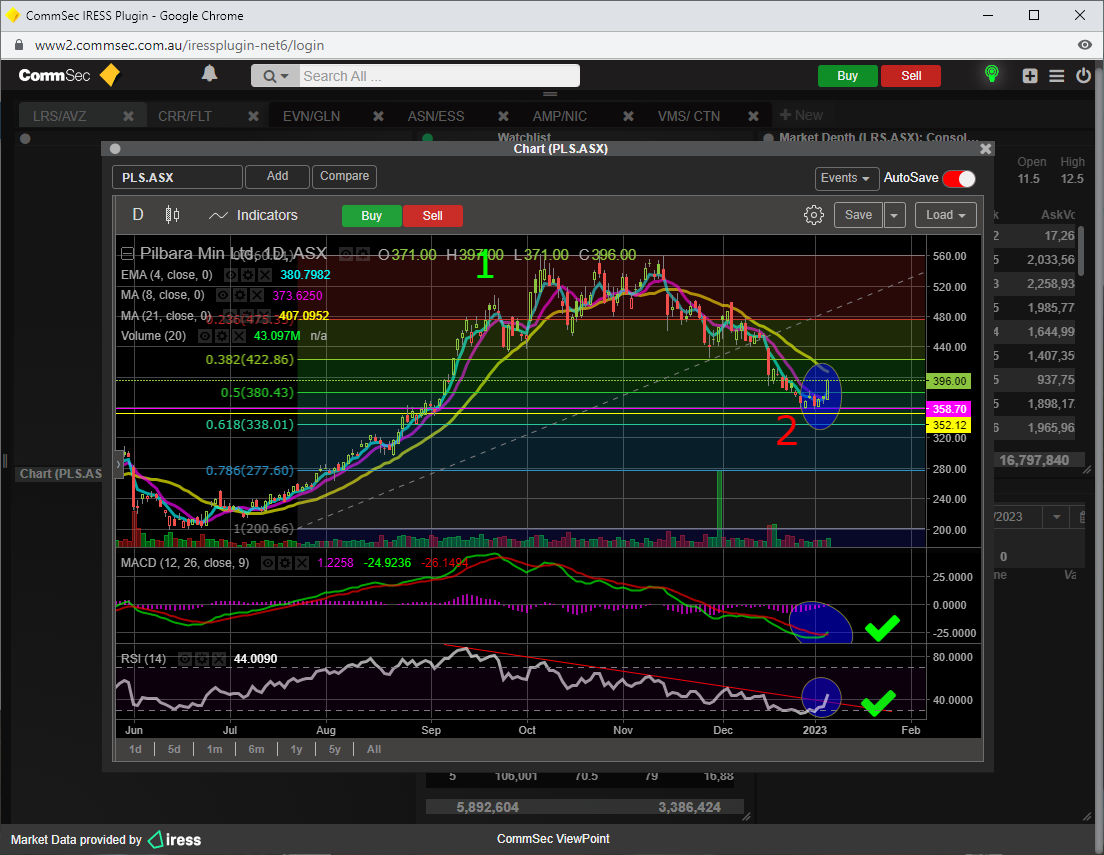Viewport: 1104px width, 855px height.
Task: Remove the MACD indicator
Action: click(x=301, y=563)
